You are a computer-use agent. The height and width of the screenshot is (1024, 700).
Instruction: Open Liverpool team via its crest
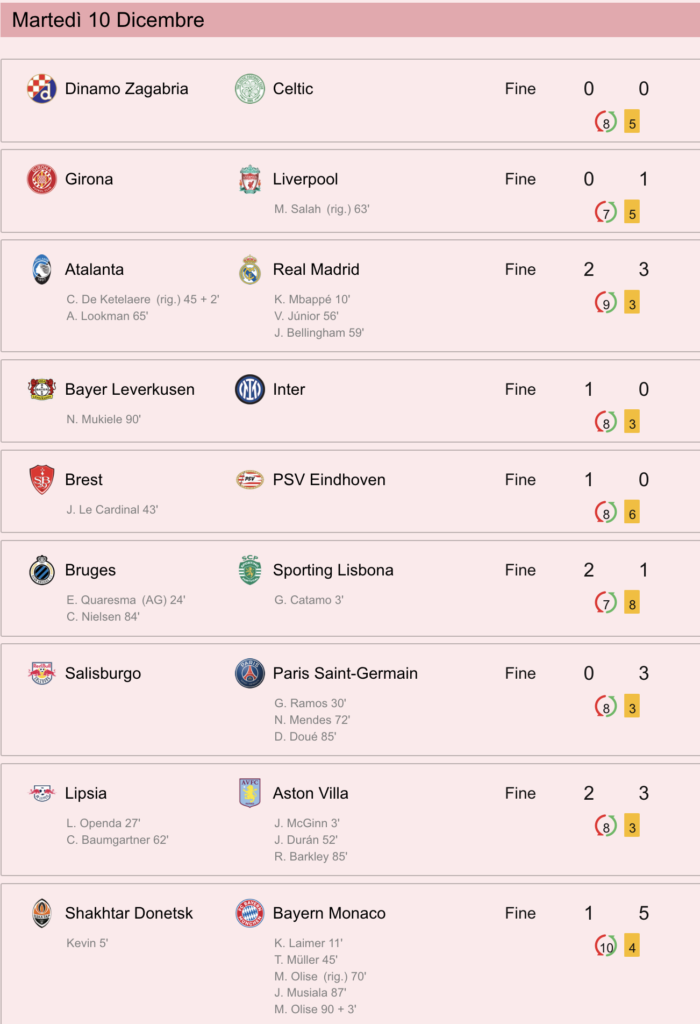tap(249, 180)
